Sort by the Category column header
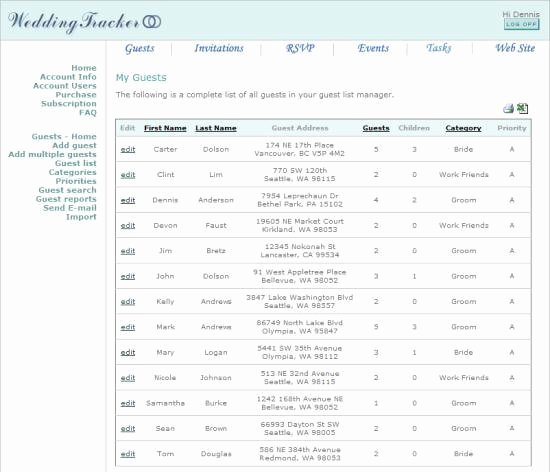Image resolution: width=550 pixels, height=472 pixels. click(x=463, y=128)
